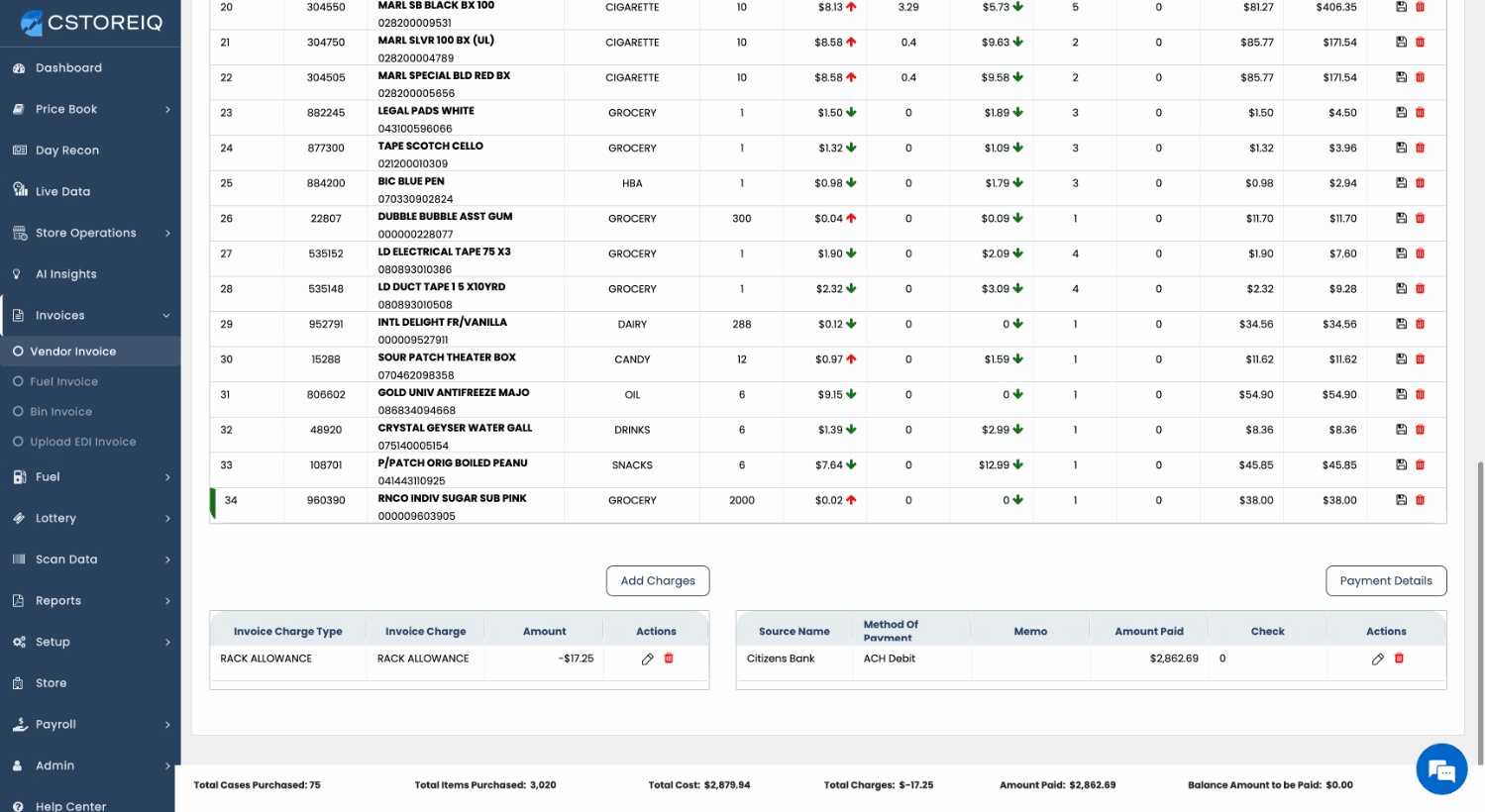Edit the Citizens Bank payment entry
This screenshot has width=1485, height=812.
(x=1377, y=660)
